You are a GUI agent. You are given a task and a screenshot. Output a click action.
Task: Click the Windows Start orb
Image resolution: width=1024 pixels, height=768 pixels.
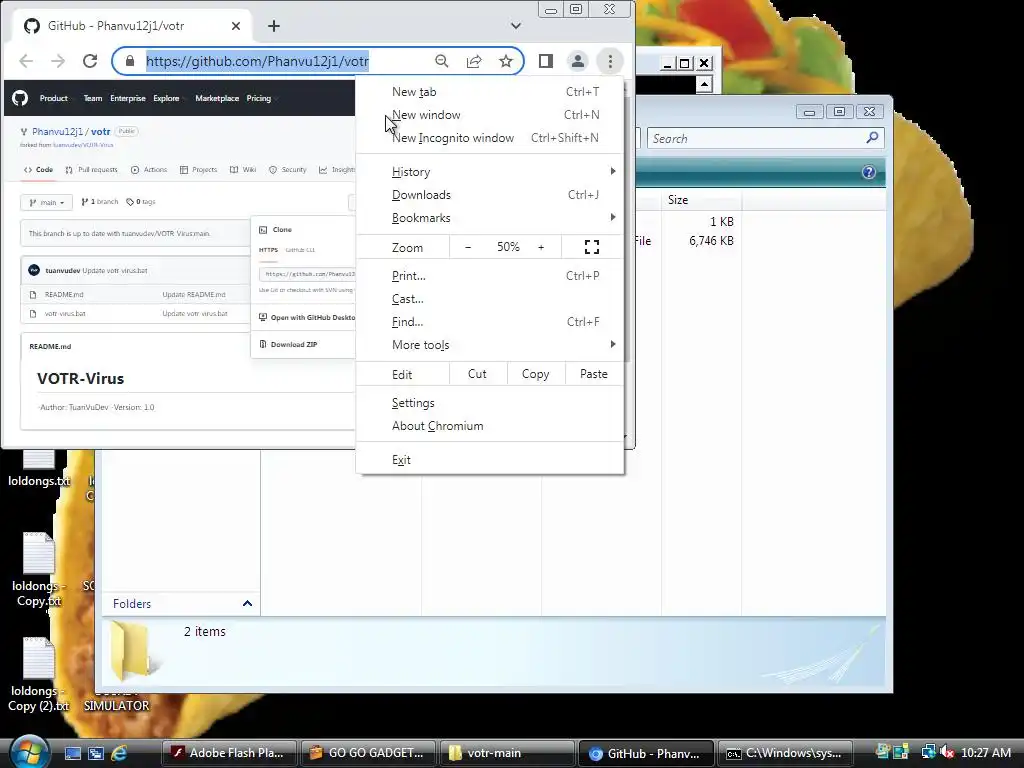pyautogui.click(x=29, y=752)
